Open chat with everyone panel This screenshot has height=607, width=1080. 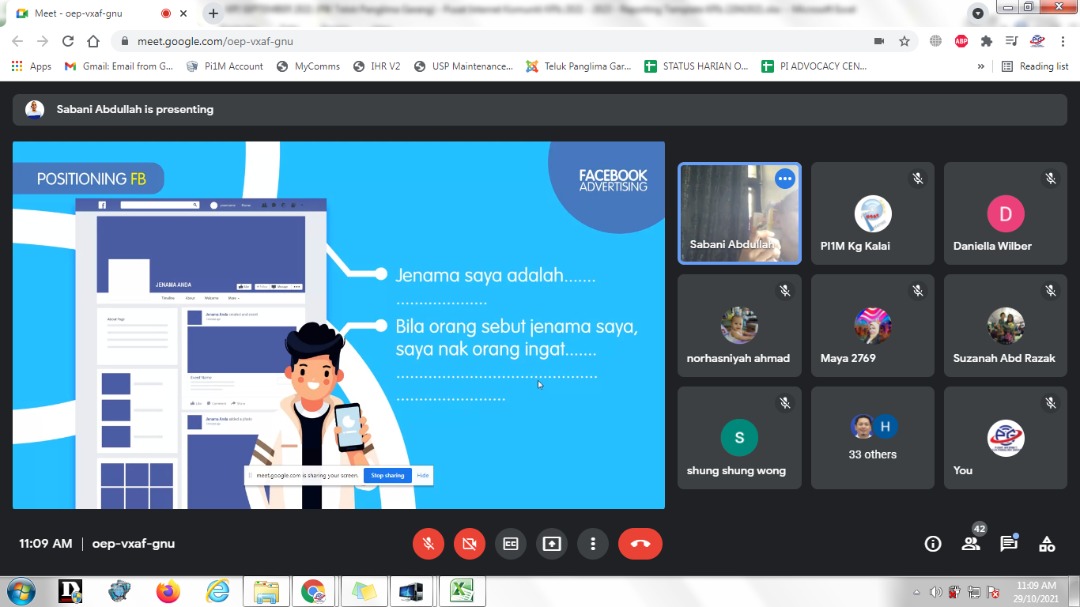[1008, 544]
